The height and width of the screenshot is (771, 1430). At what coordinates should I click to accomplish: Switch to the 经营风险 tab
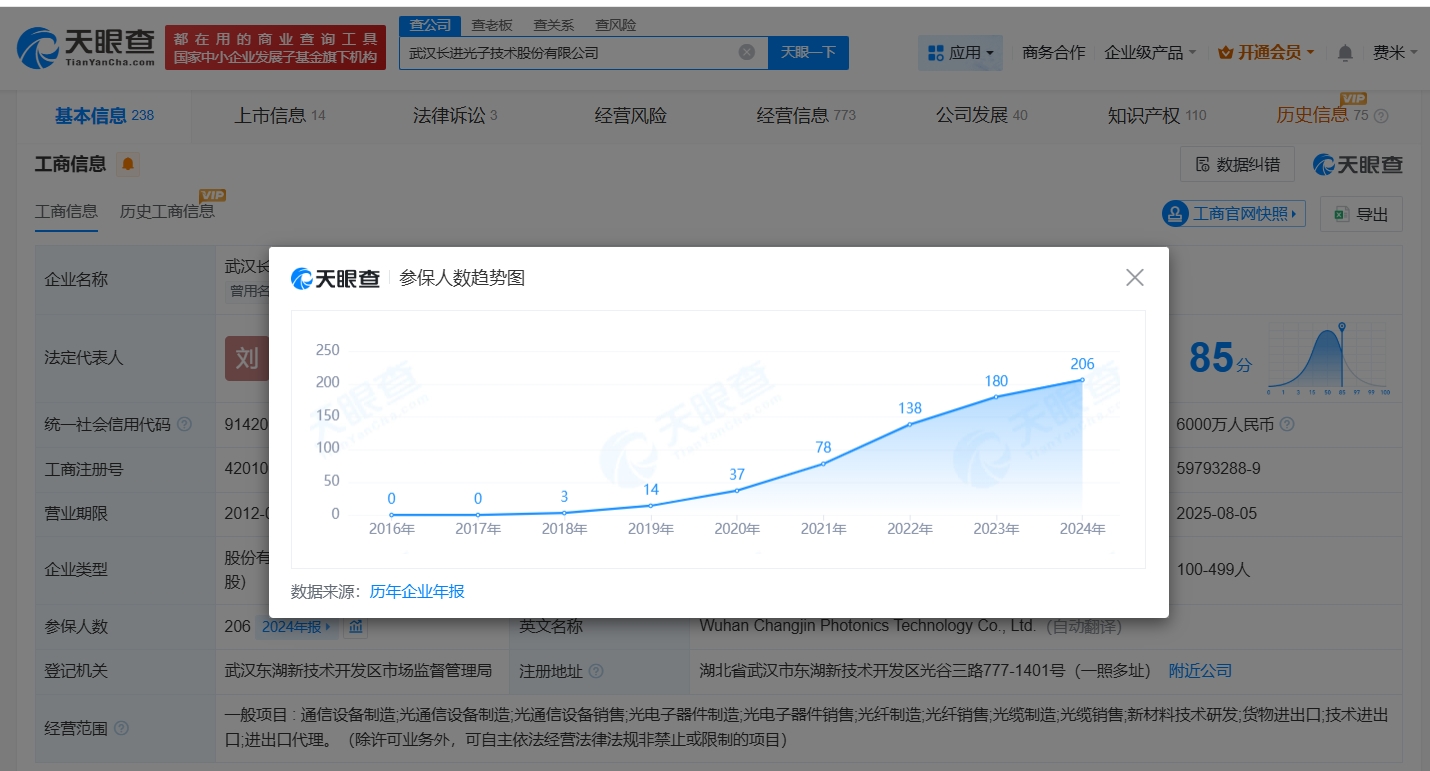630,115
